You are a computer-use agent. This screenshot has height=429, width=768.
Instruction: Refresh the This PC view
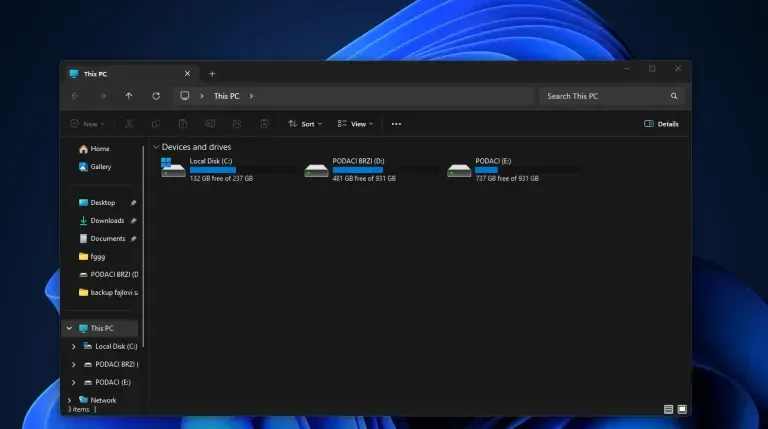[156, 96]
